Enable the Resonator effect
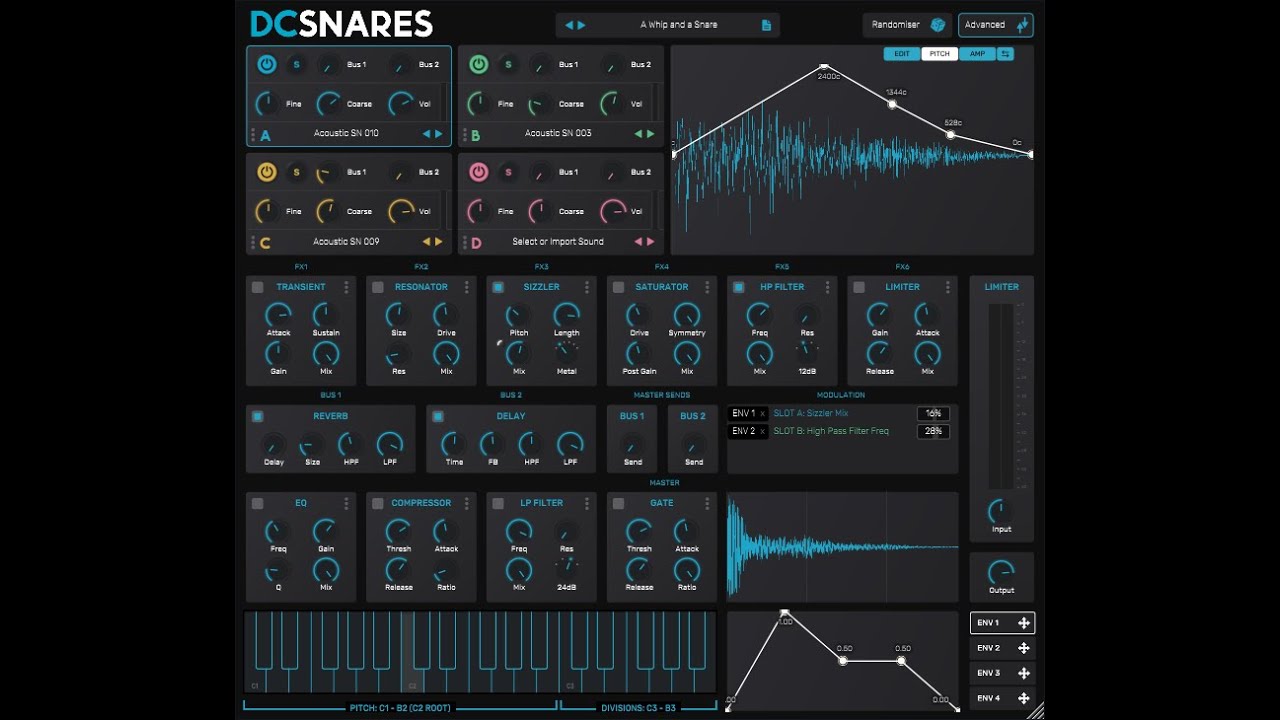 tap(378, 287)
